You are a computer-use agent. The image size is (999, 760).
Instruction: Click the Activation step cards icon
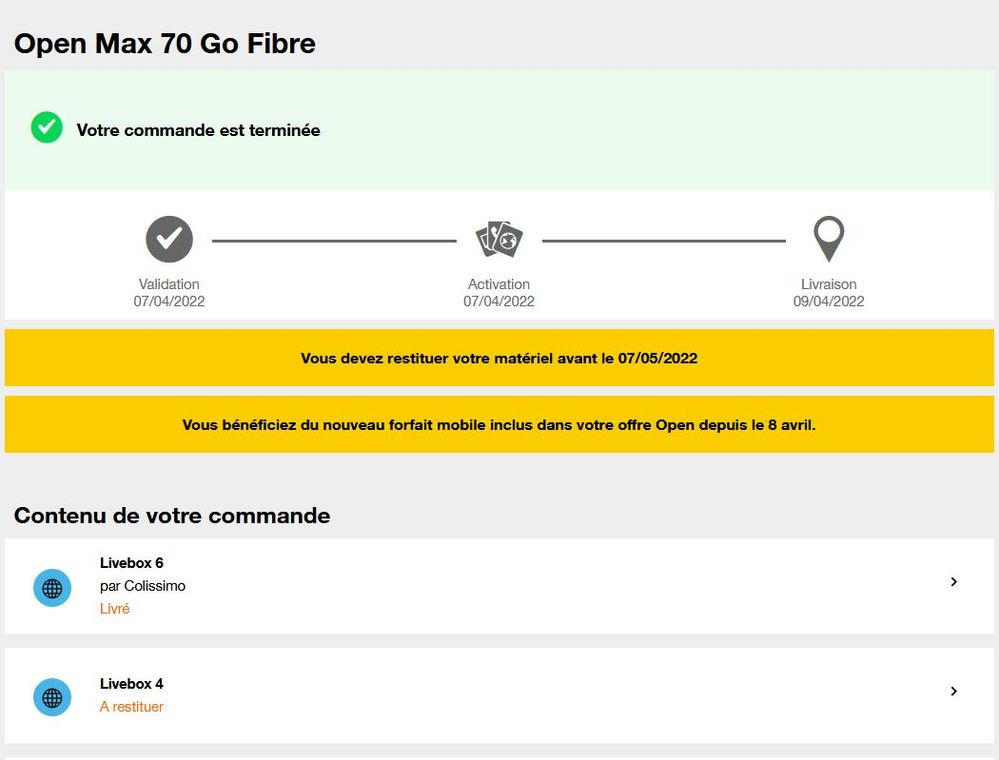coord(499,240)
